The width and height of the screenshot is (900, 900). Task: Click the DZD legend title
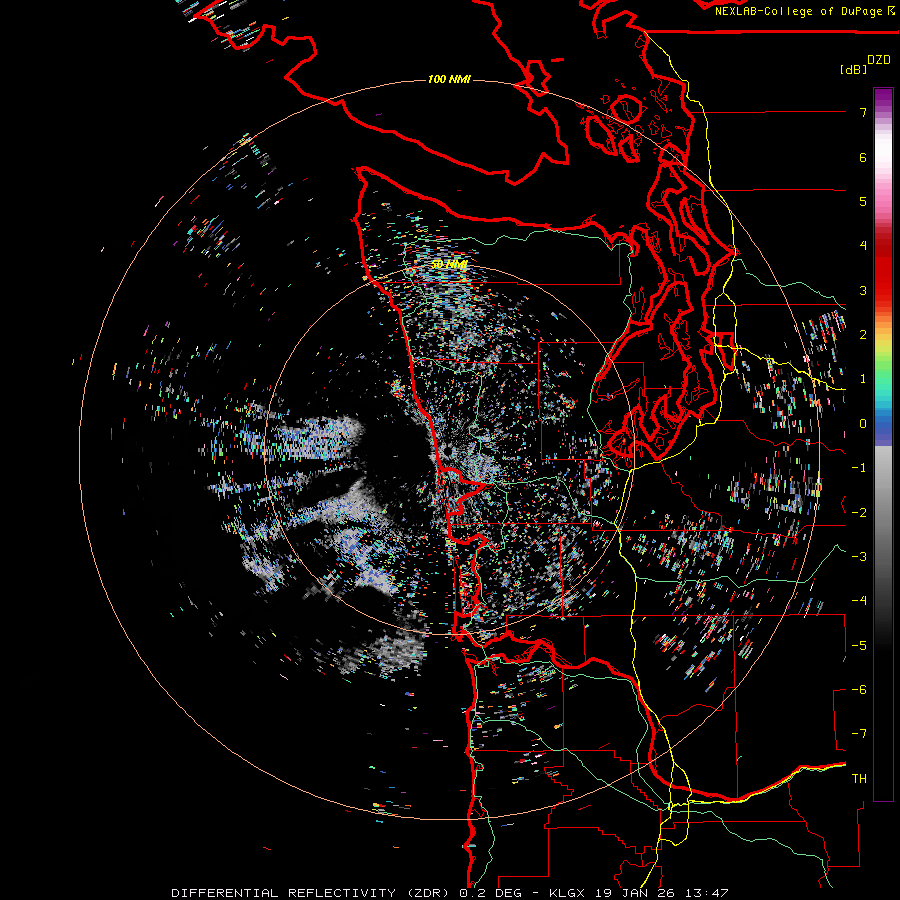[879, 60]
